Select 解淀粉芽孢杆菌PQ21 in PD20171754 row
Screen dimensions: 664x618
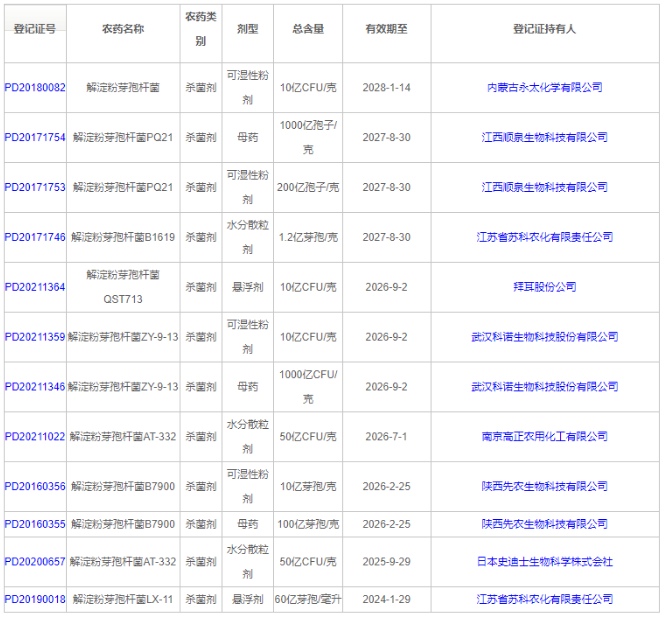click(123, 138)
